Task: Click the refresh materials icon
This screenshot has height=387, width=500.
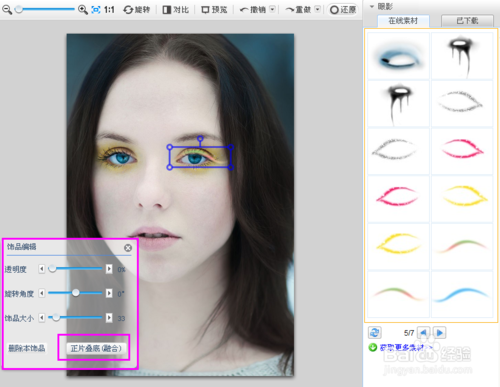Action: pyautogui.click(x=375, y=332)
